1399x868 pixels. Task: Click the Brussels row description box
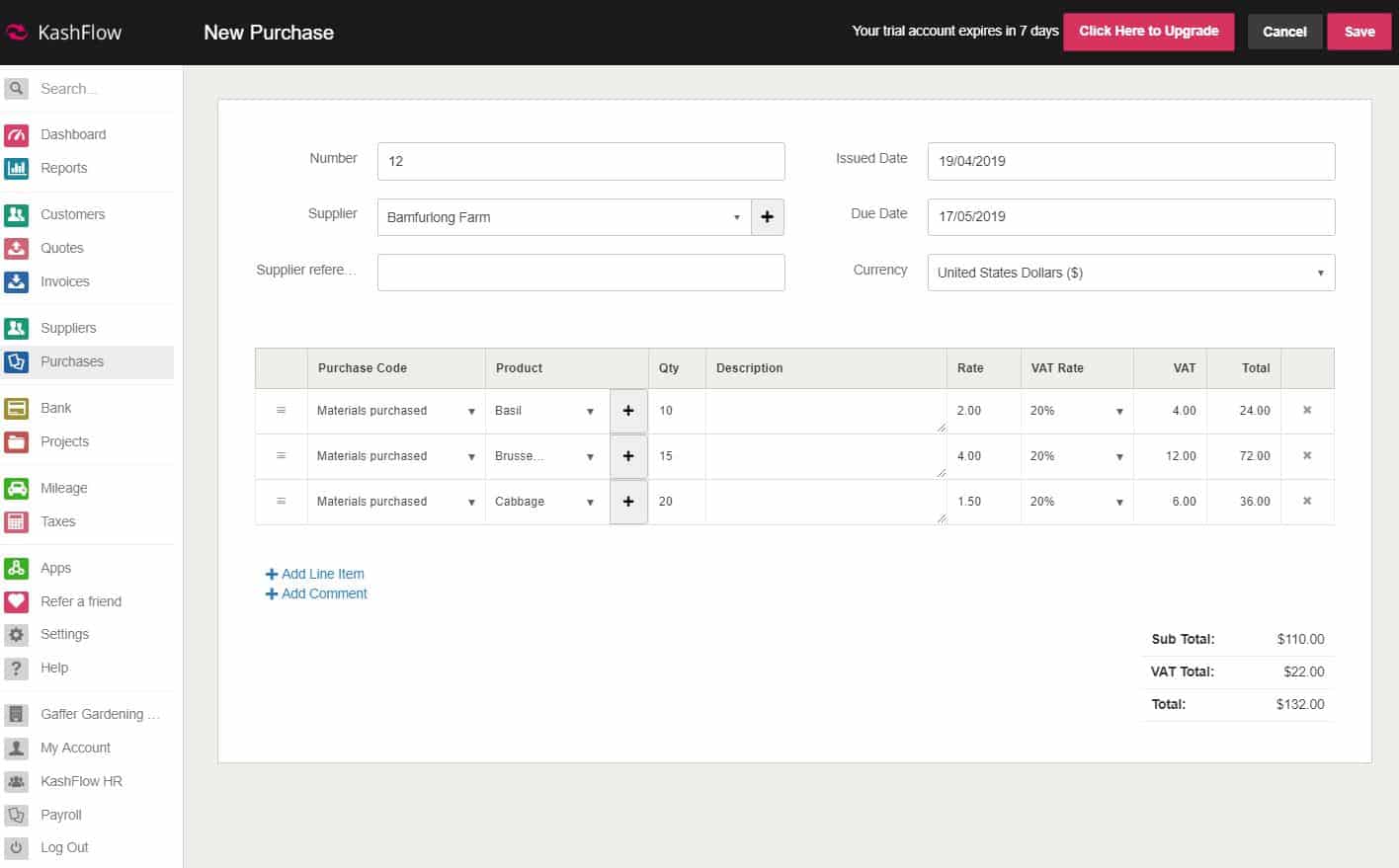coord(826,456)
